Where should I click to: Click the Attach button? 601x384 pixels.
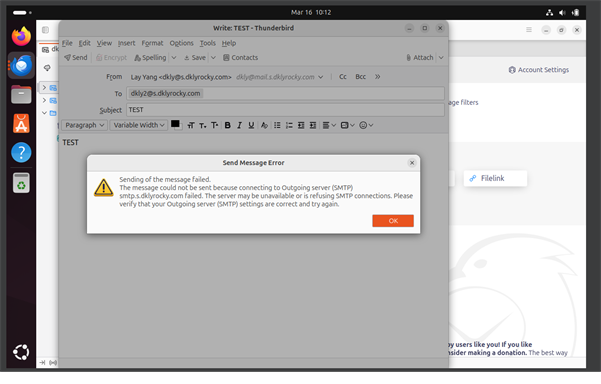pos(420,57)
